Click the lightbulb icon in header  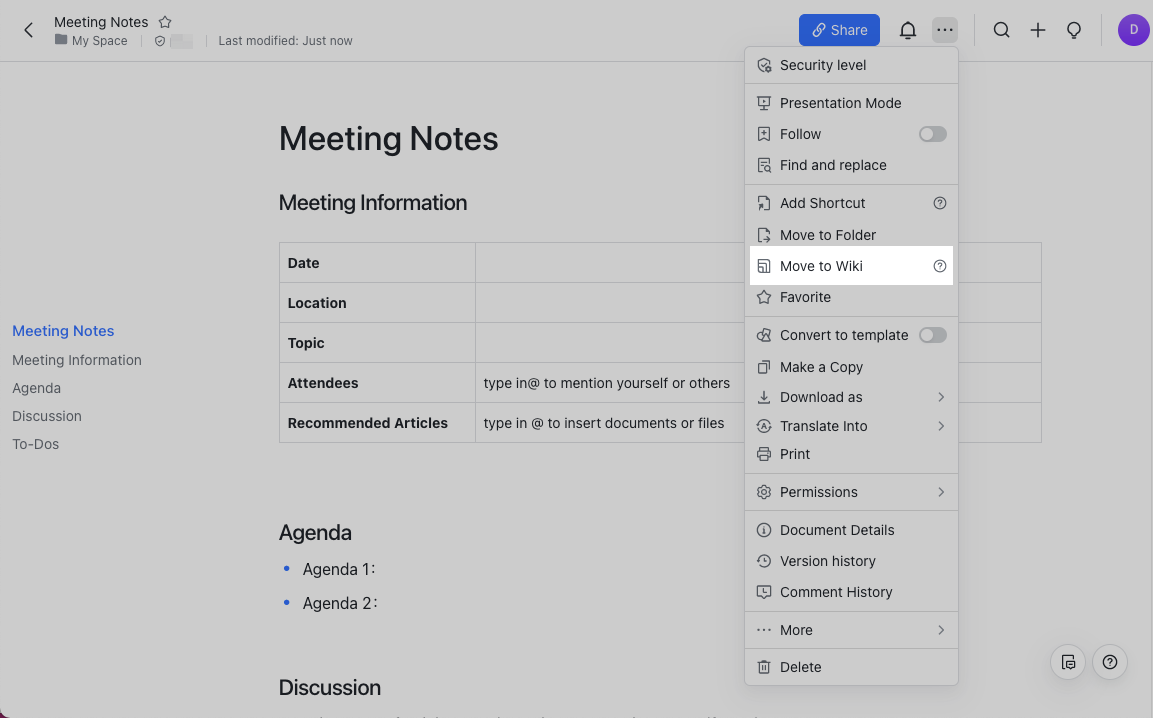click(x=1074, y=30)
